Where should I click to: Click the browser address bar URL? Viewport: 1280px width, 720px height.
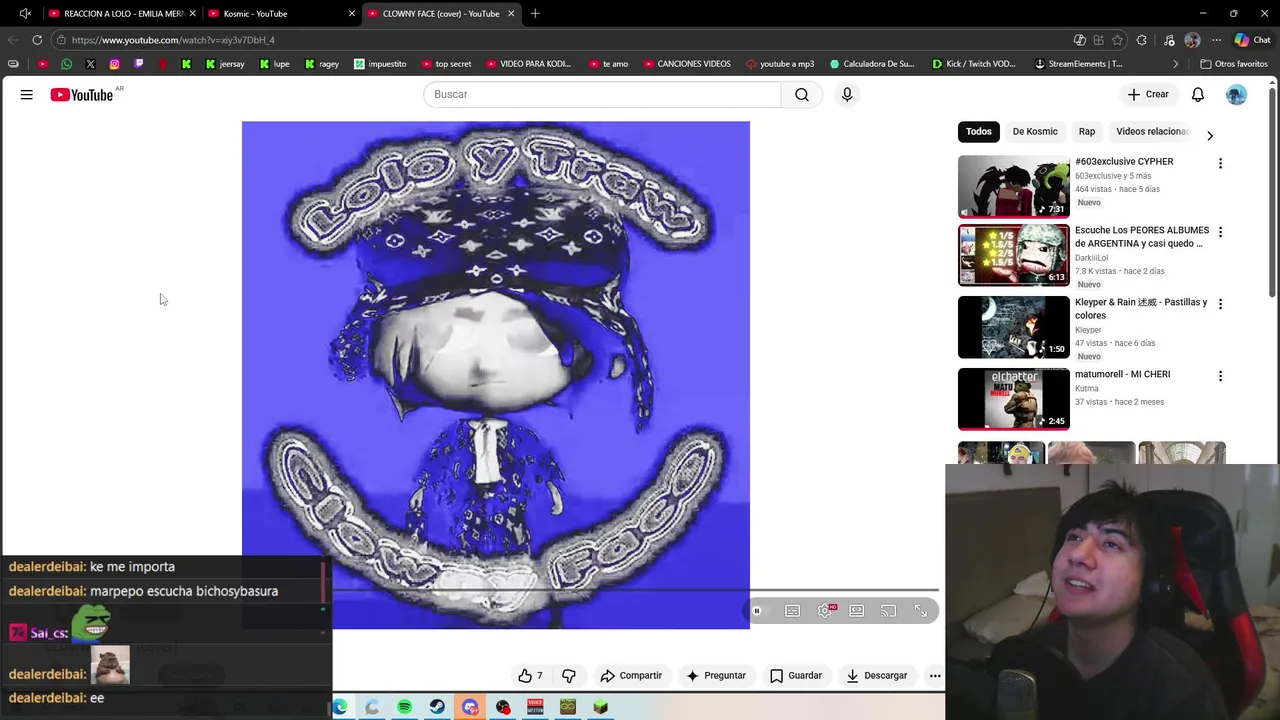[x=173, y=40]
